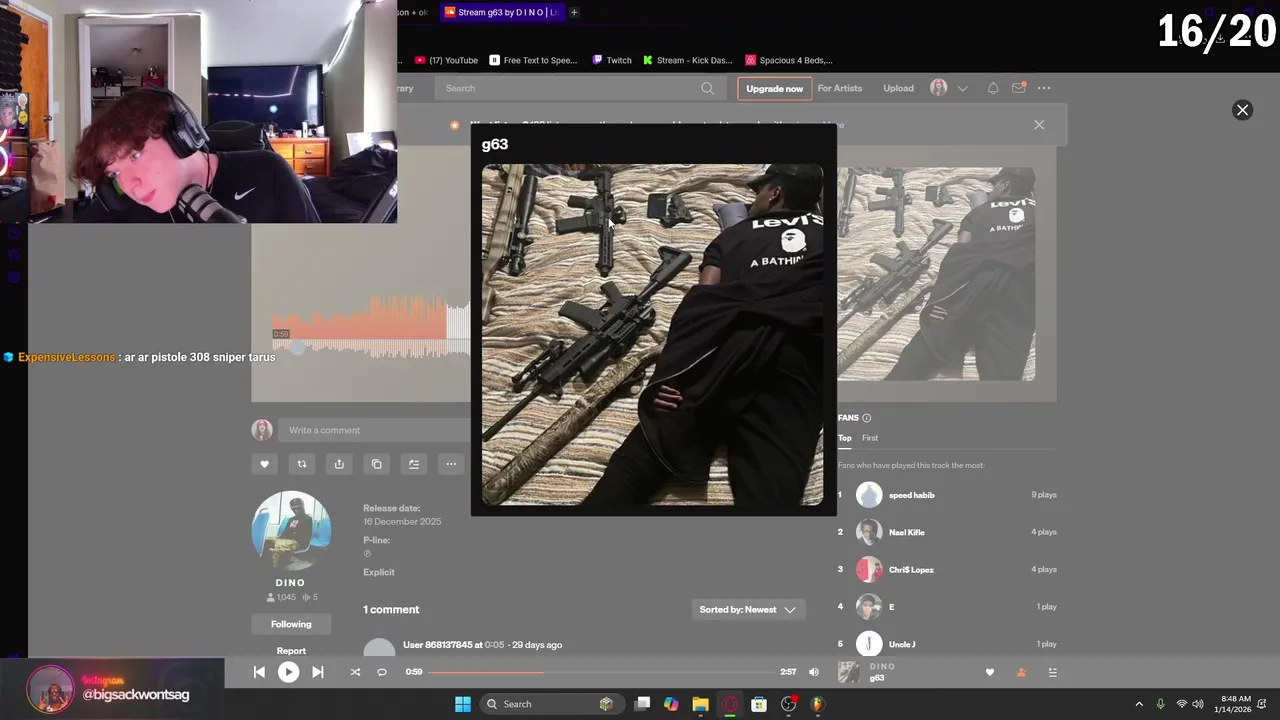Toggle repeat in the player

click(x=381, y=672)
